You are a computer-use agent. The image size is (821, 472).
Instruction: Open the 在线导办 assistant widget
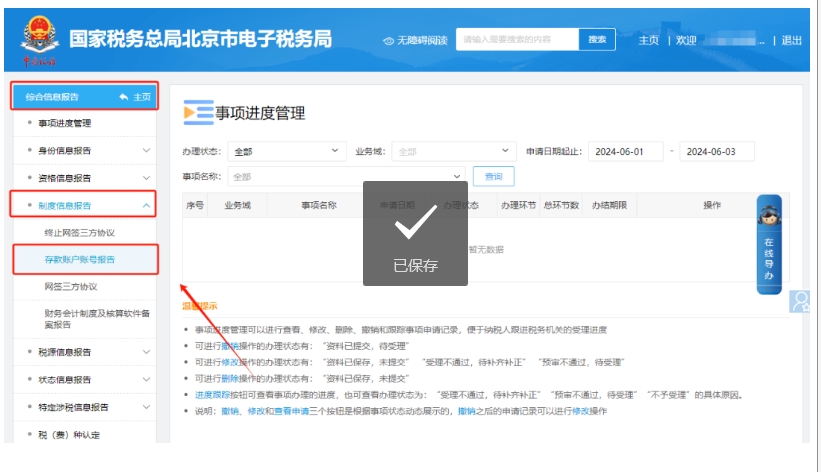click(768, 238)
